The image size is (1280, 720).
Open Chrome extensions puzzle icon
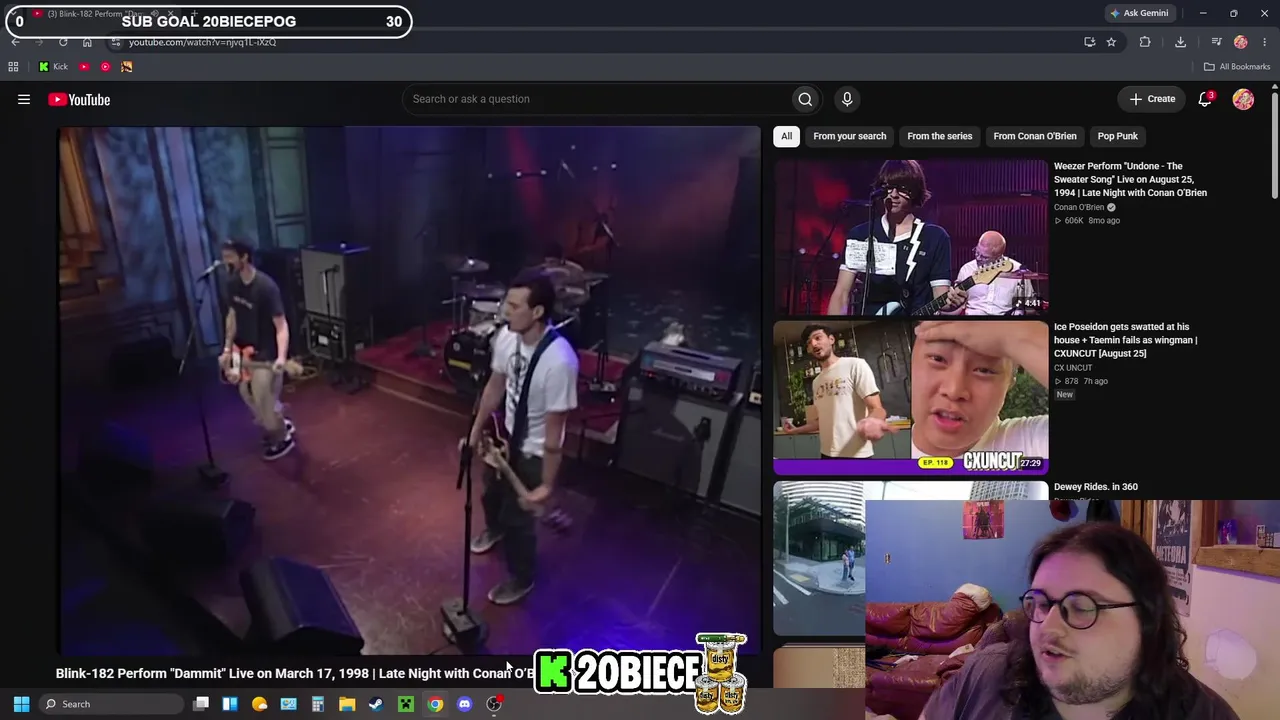click(x=1145, y=42)
